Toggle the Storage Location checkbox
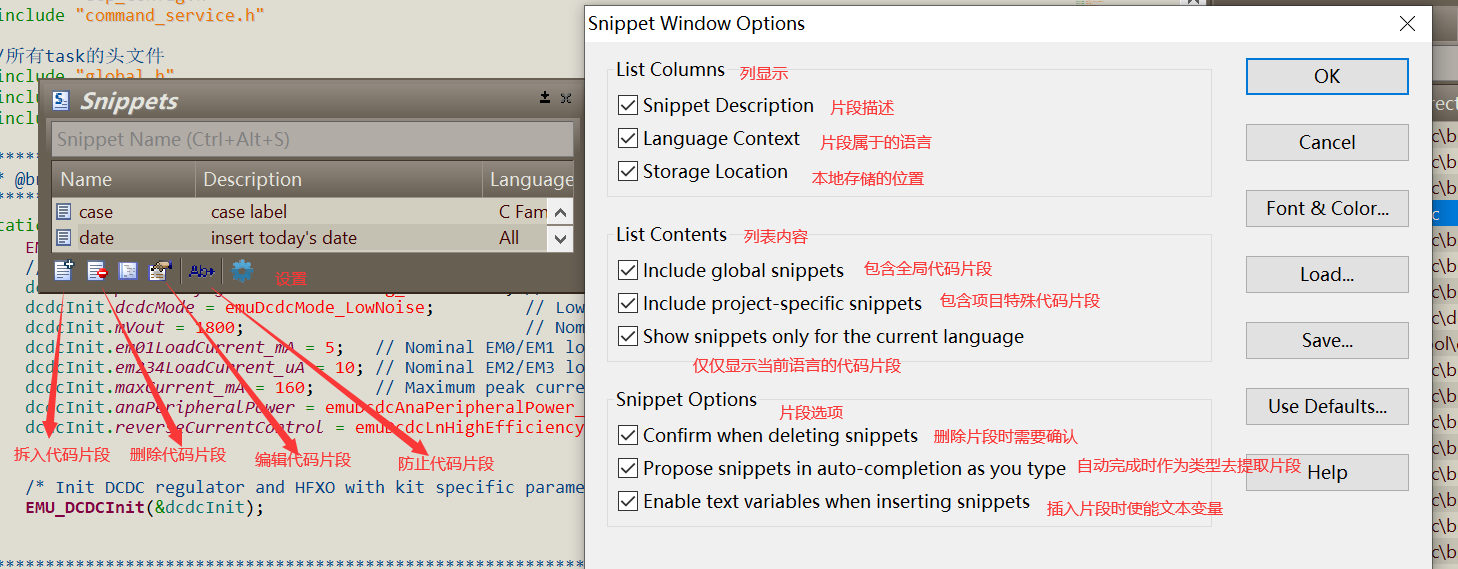Viewport: 1458px width, 569px height. tap(628, 171)
